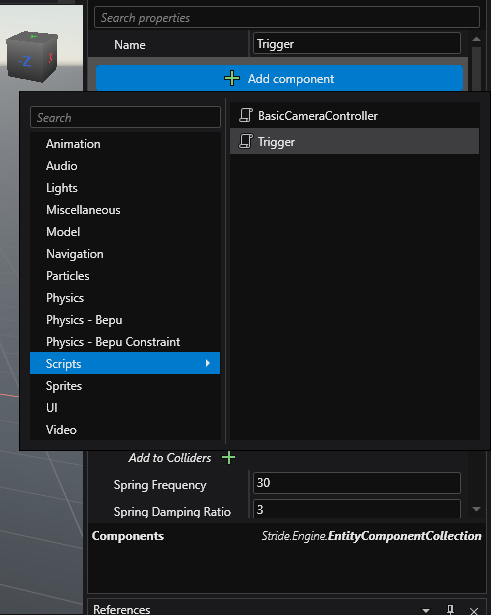Viewport: 491px width, 615px height.
Task: Click the References panel pin icon
Action: click(450, 610)
